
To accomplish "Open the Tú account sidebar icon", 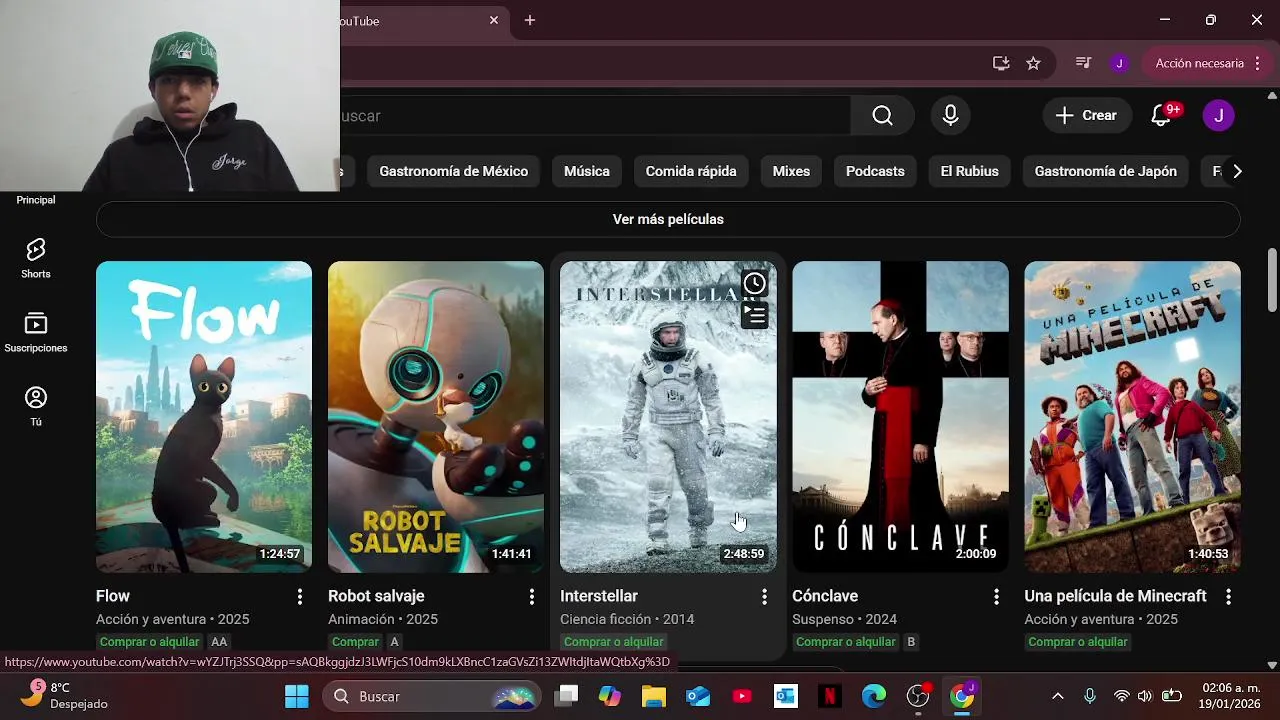I will (x=36, y=407).
